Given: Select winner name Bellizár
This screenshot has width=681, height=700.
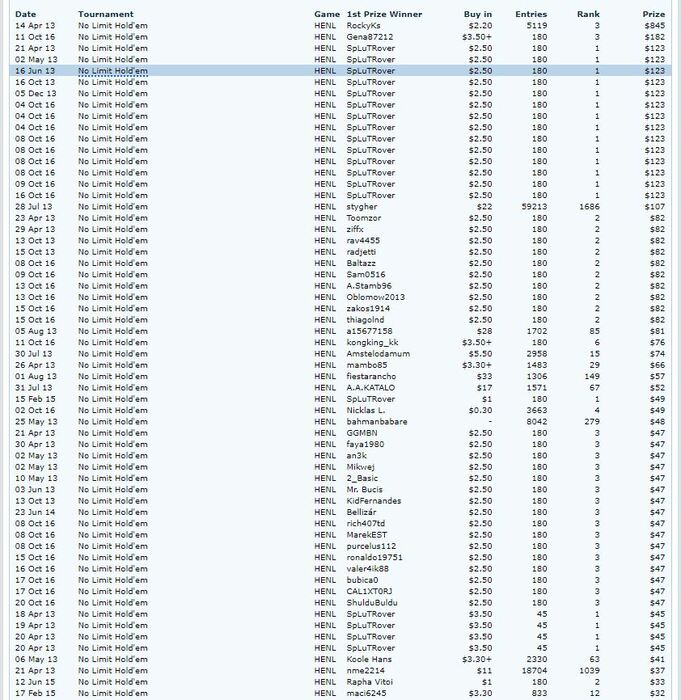Looking at the screenshot, I should coord(361,512).
